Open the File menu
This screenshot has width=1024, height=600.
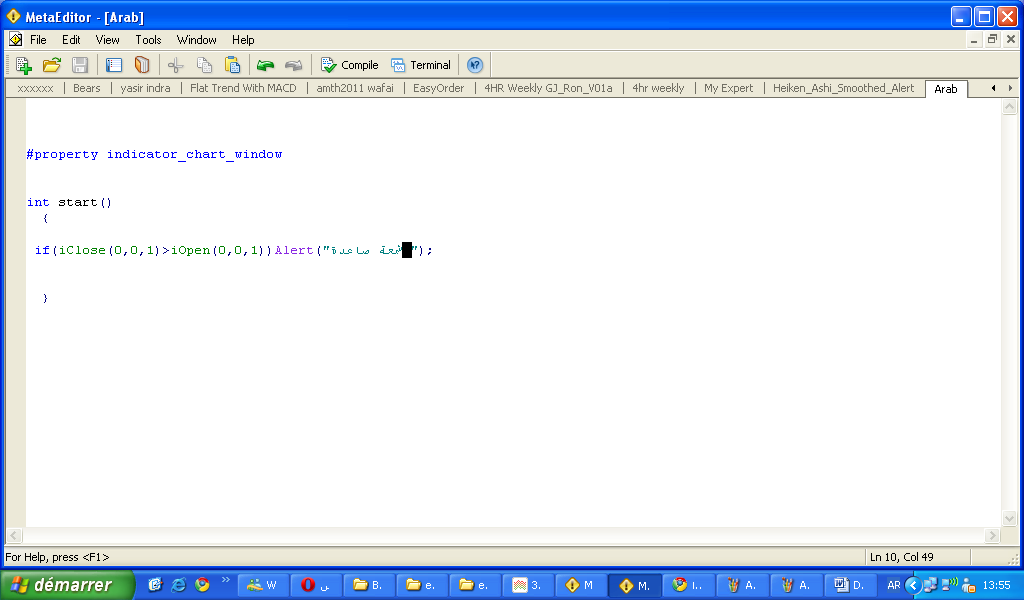click(x=38, y=40)
